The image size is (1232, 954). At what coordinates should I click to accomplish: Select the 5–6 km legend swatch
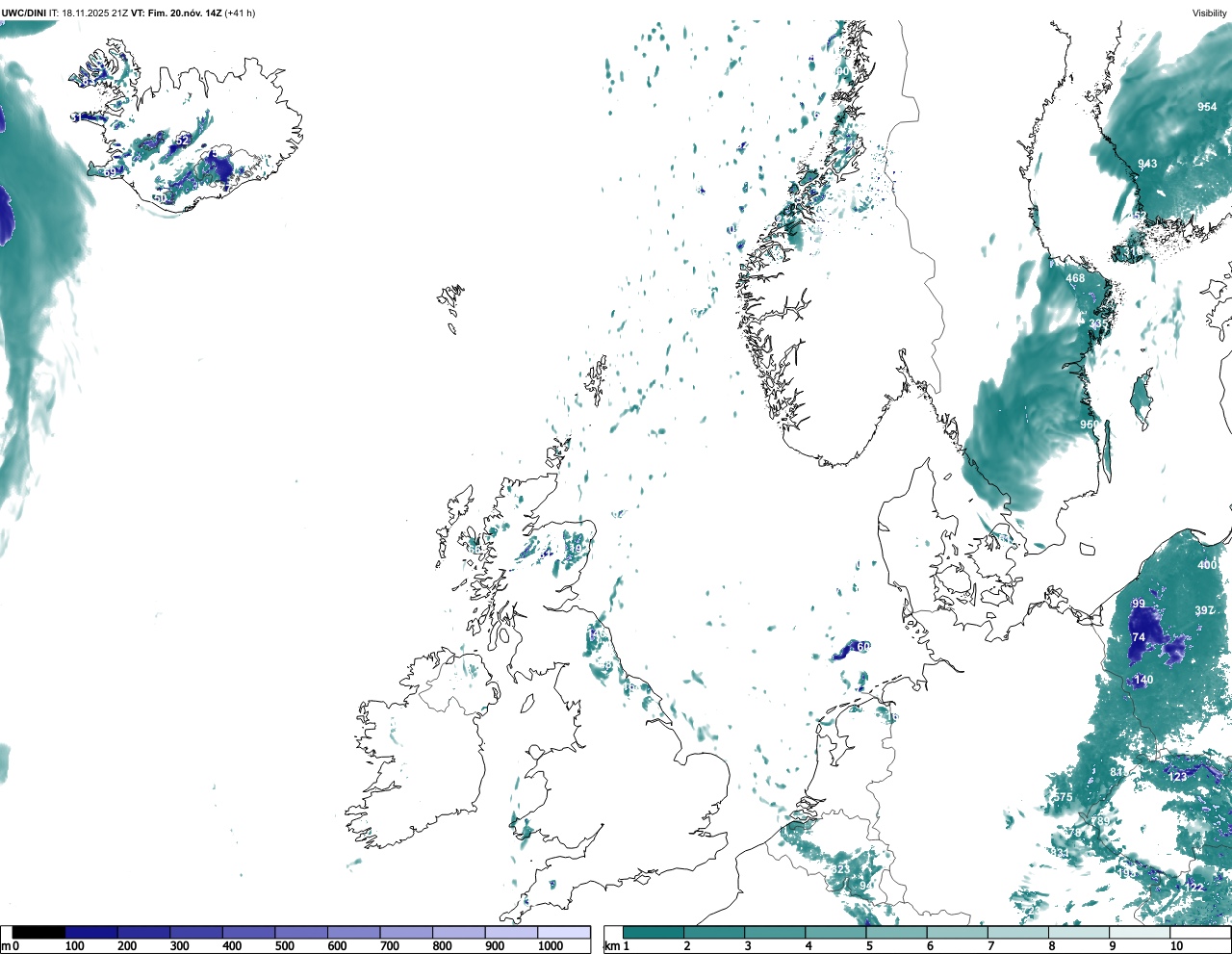(896, 932)
